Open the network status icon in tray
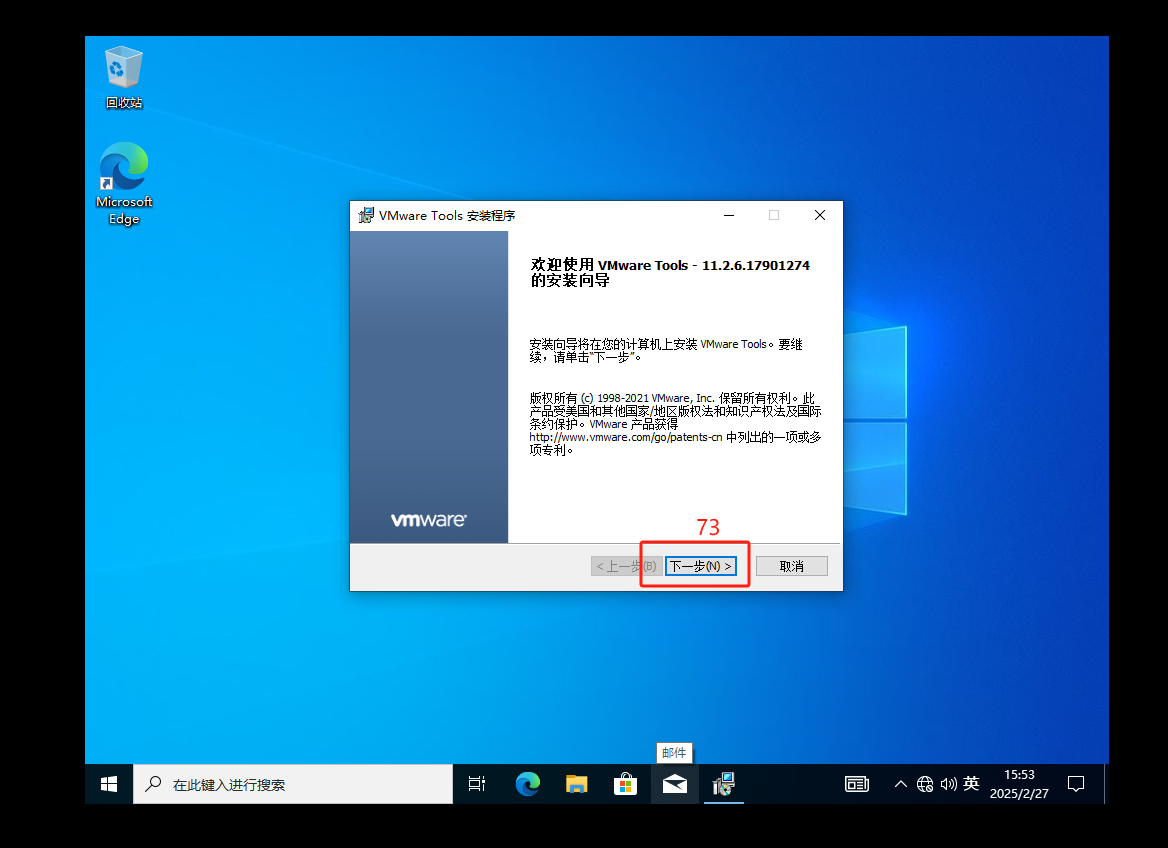1168x848 pixels. click(925, 784)
